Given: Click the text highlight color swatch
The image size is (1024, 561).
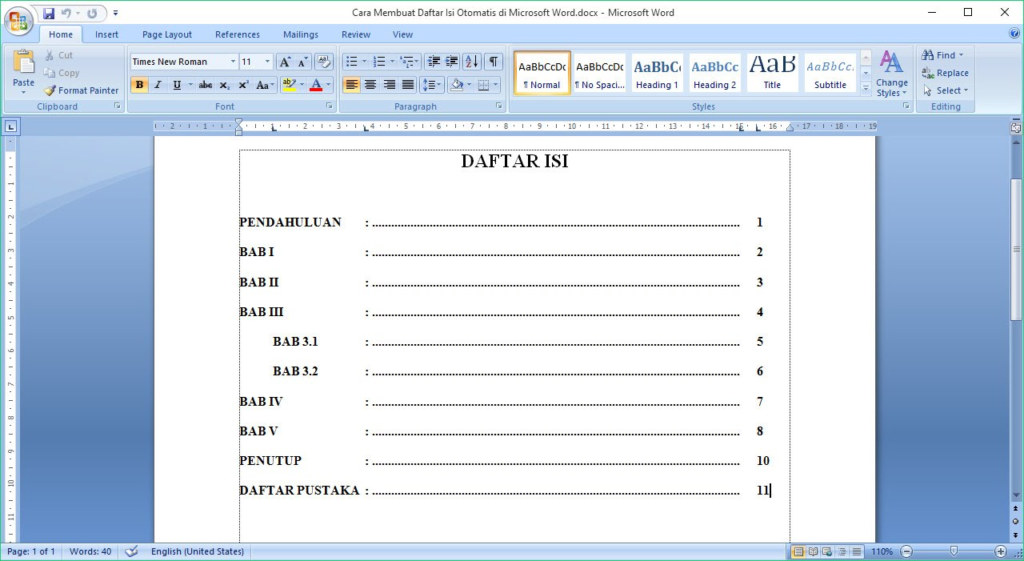Looking at the screenshot, I should [288, 85].
